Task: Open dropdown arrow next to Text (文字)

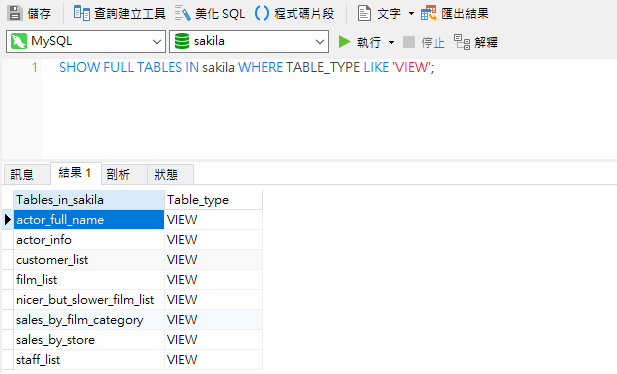Action: tap(411, 13)
